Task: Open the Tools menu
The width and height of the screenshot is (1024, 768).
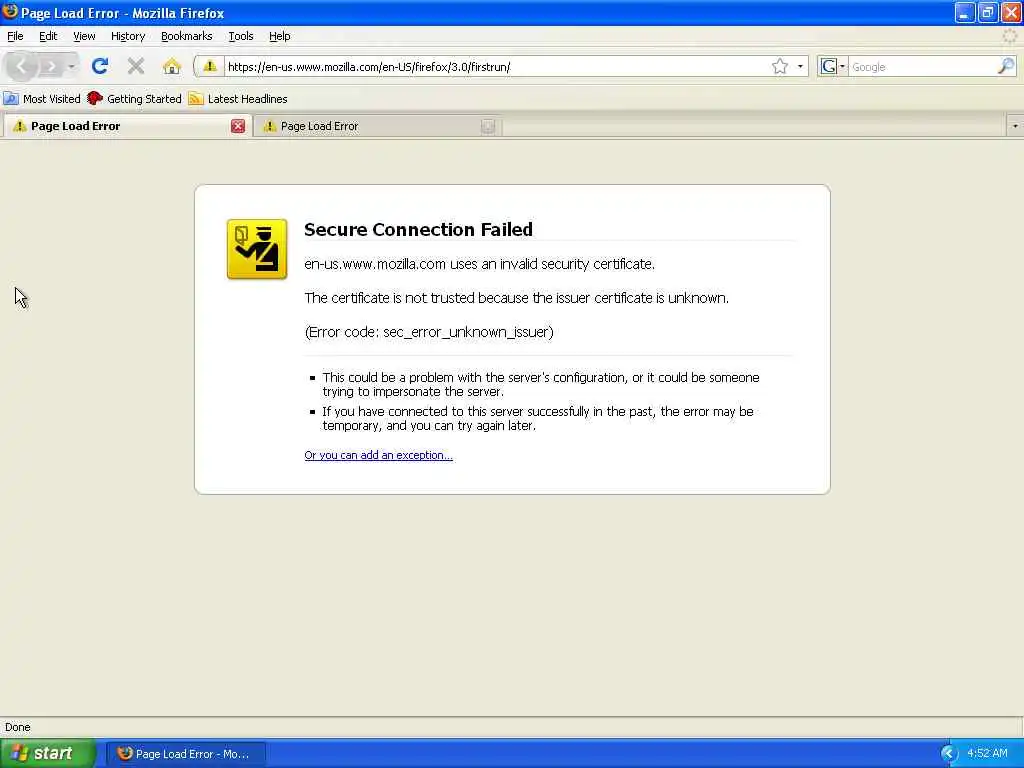Action: pyautogui.click(x=241, y=36)
